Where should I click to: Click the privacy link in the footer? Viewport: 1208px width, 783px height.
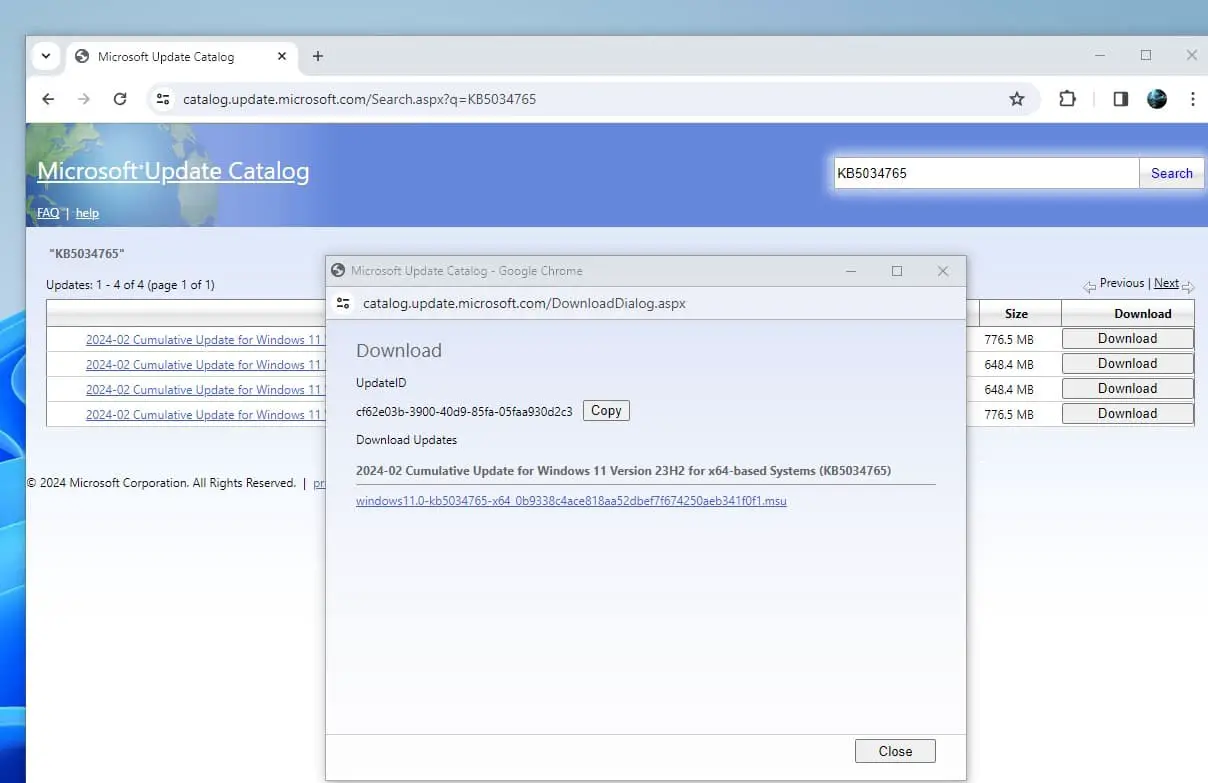[319, 483]
